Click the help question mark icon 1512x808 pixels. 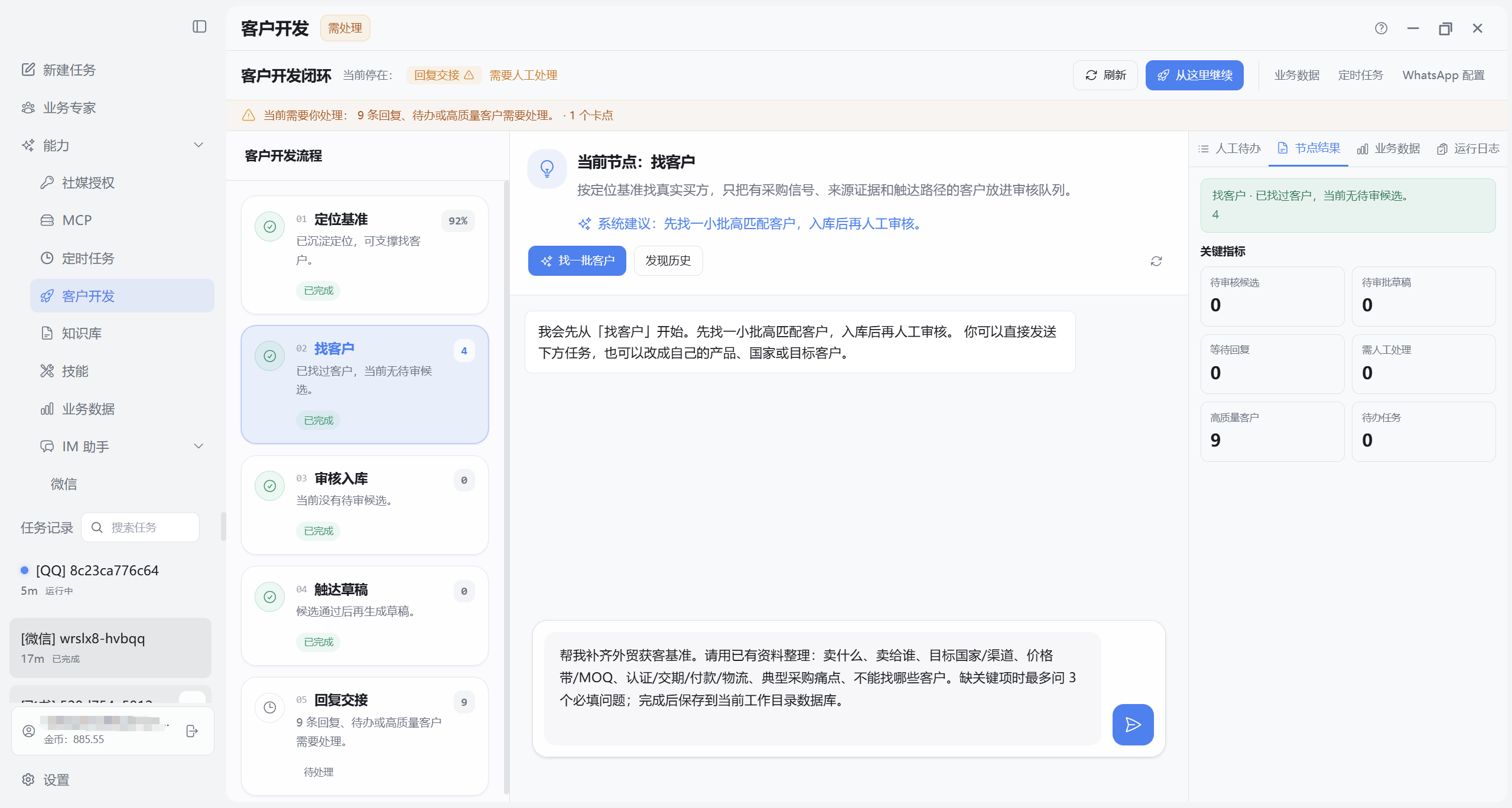pyautogui.click(x=1381, y=28)
